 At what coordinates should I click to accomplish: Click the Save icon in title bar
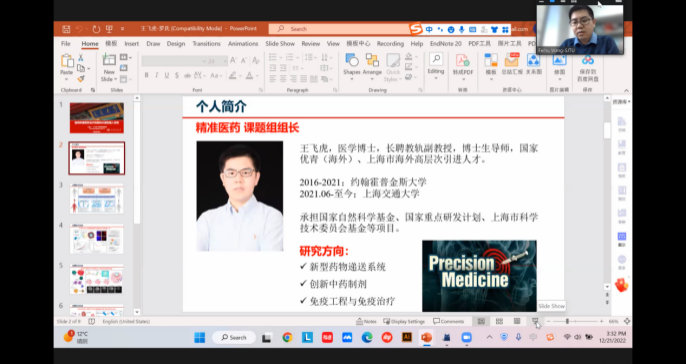(66, 29)
